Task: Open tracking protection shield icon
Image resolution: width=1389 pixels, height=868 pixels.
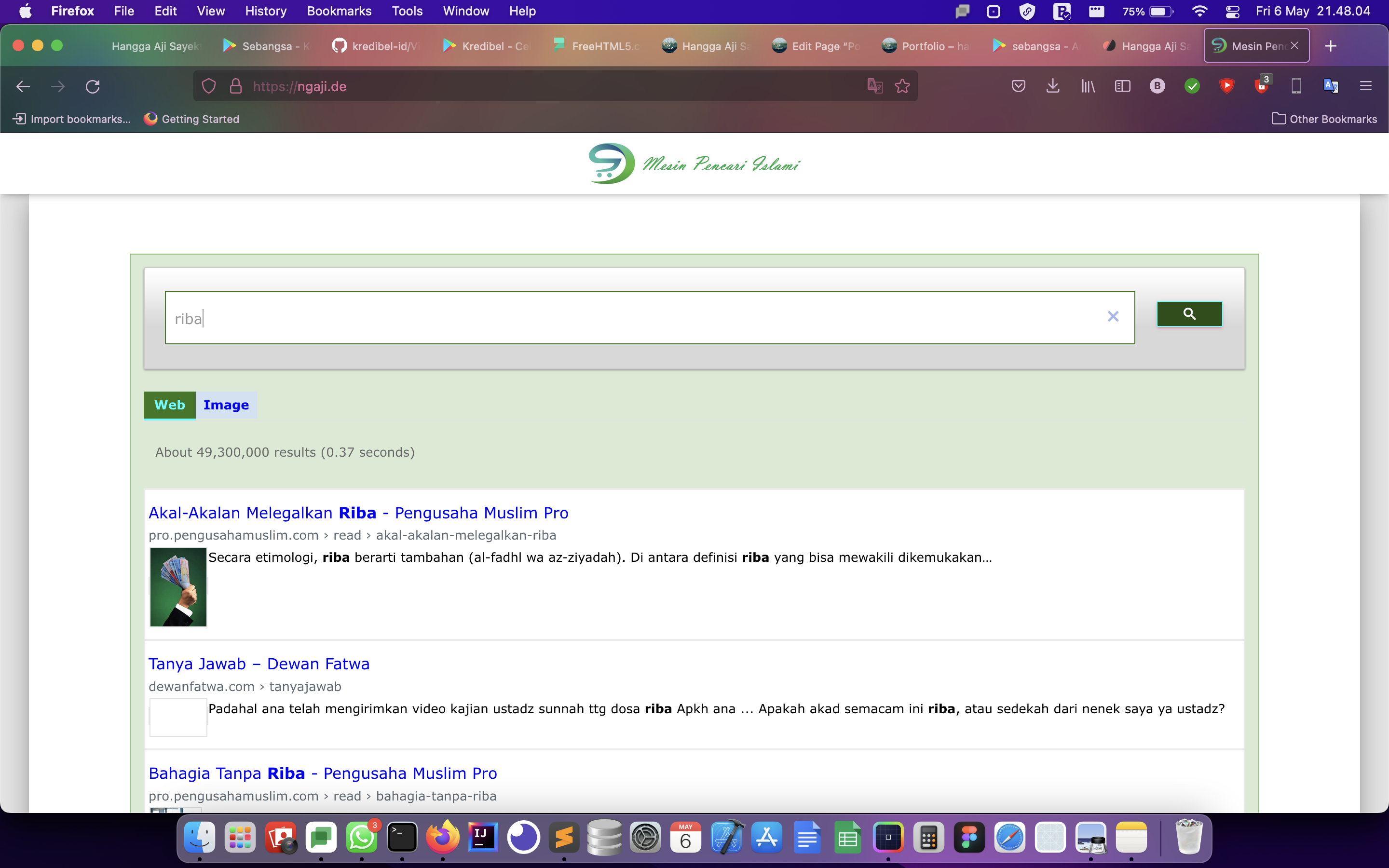Action: (x=209, y=86)
